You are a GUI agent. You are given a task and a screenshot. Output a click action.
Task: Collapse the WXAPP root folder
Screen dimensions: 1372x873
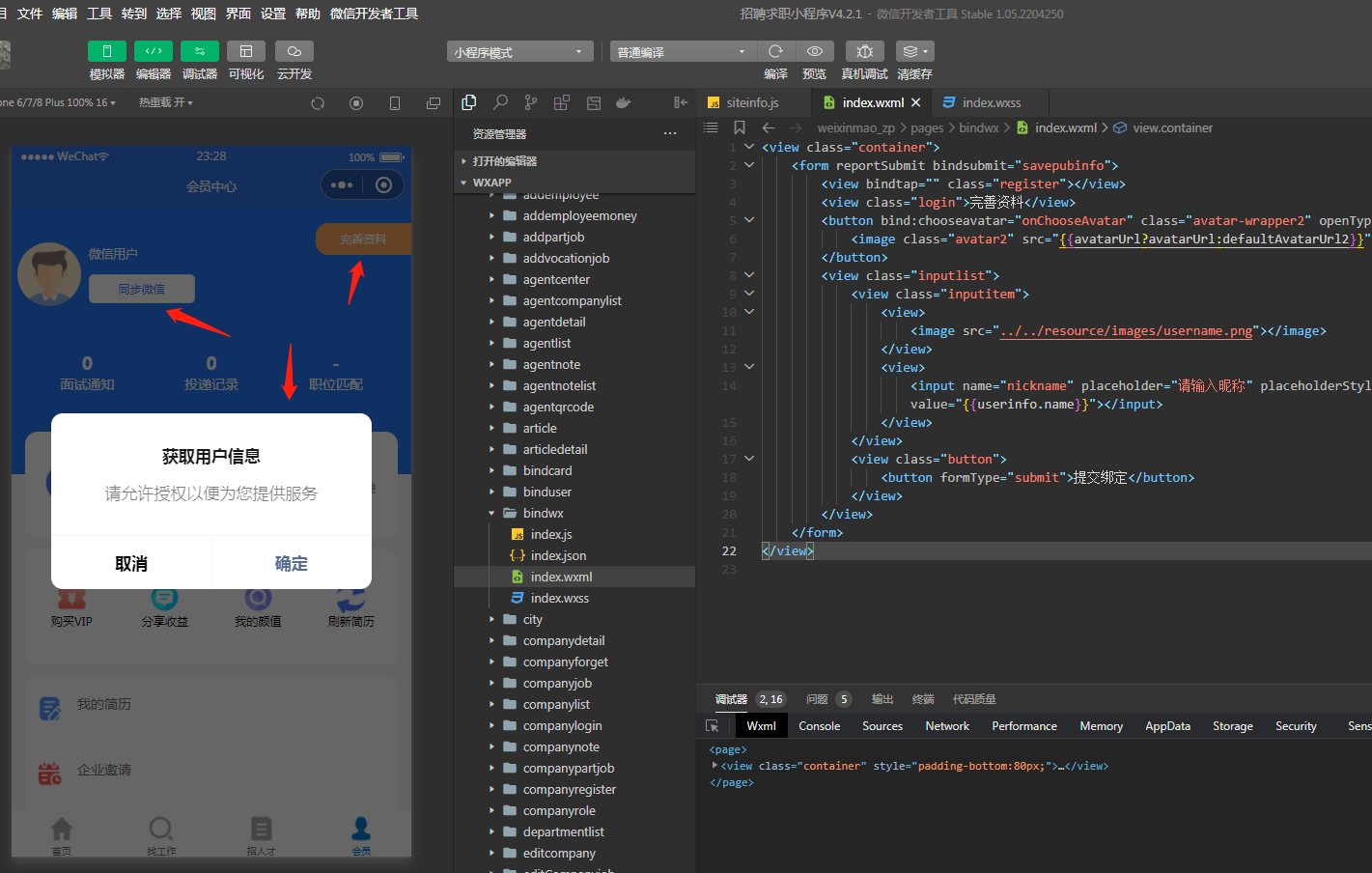[x=574, y=183]
